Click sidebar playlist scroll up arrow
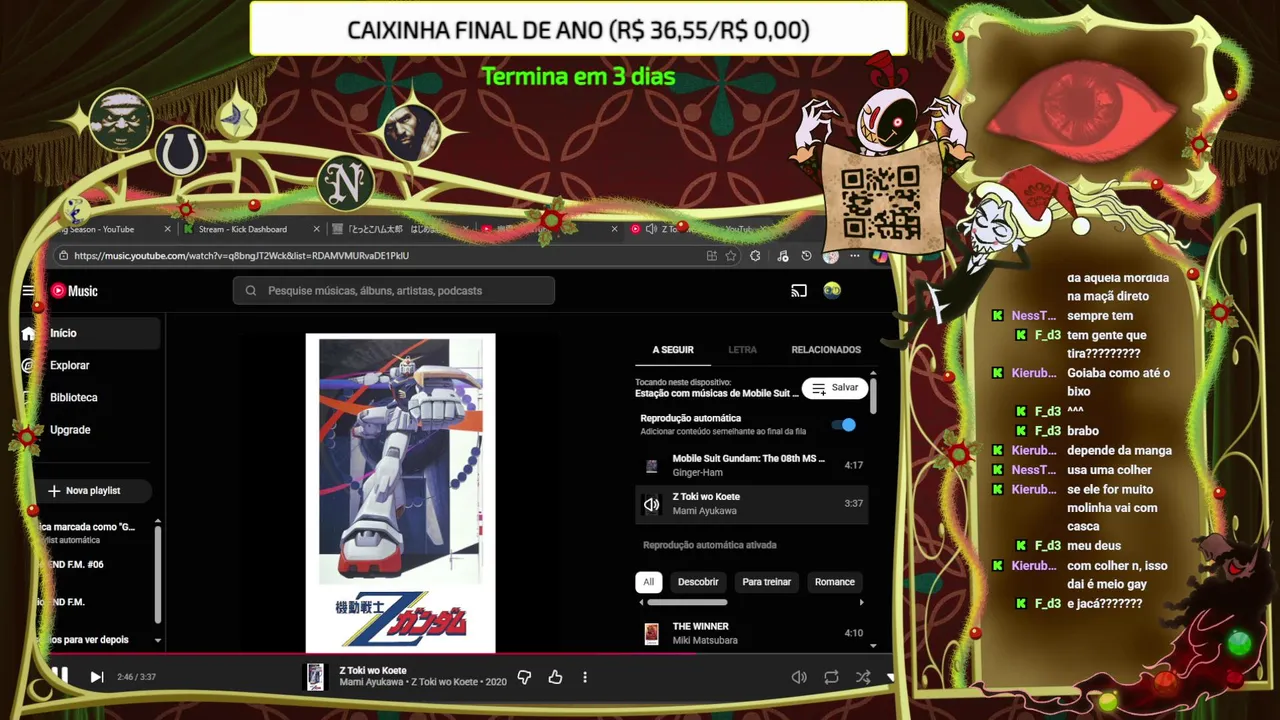Image resolution: width=1280 pixels, height=720 pixels. (x=157, y=522)
